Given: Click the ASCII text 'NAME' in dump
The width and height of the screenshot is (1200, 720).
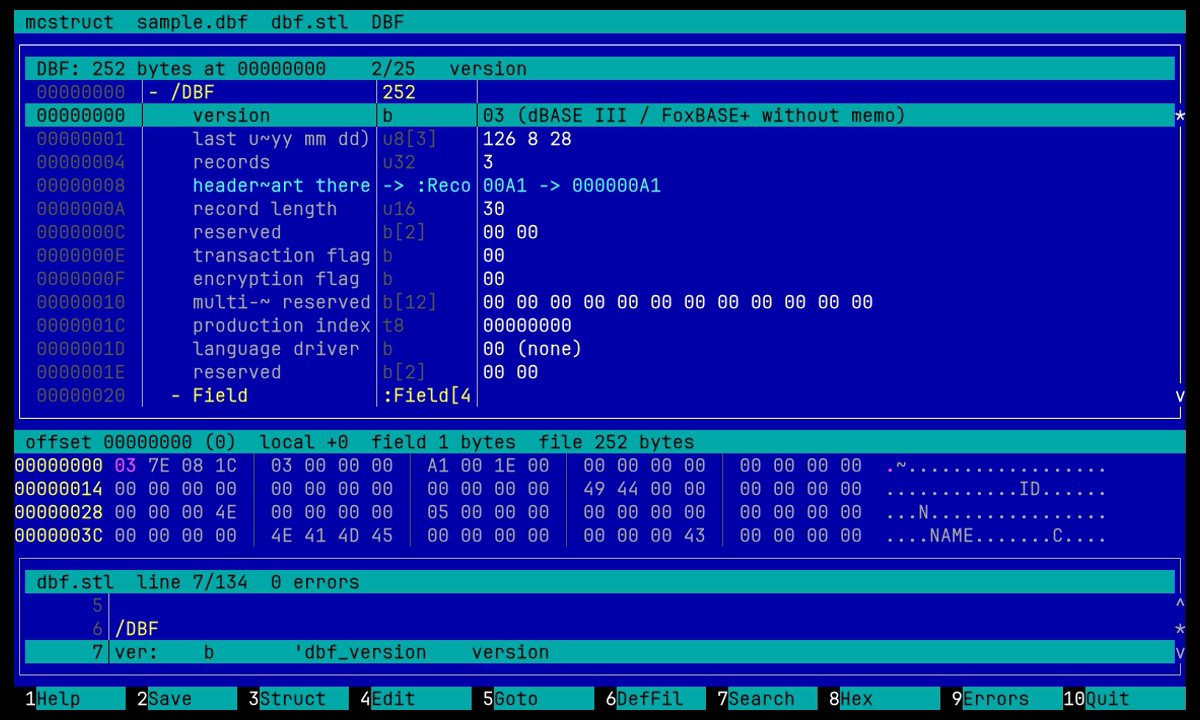Looking at the screenshot, I should click(951, 536).
